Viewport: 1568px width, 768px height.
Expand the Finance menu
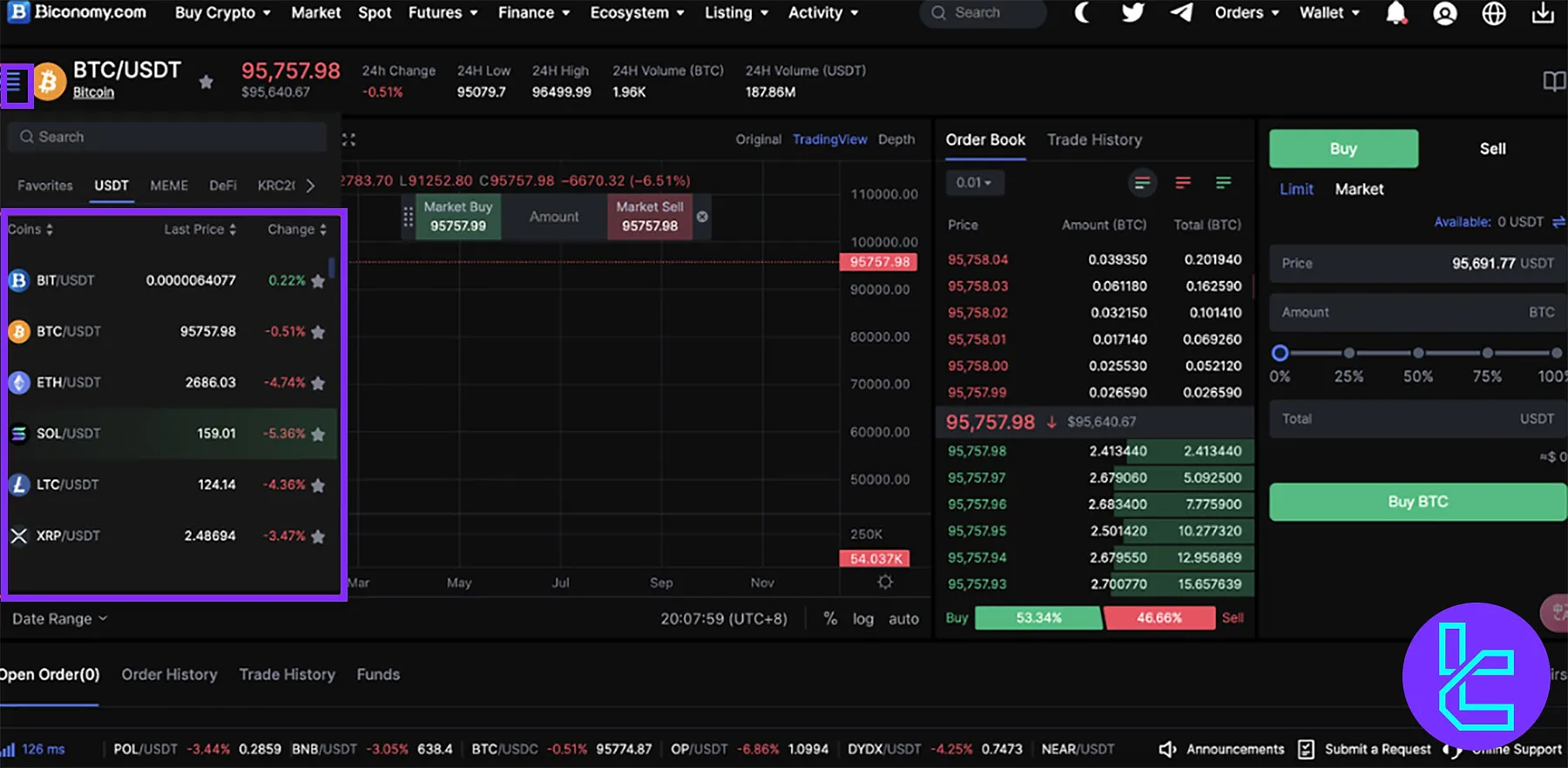pyautogui.click(x=534, y=13)
